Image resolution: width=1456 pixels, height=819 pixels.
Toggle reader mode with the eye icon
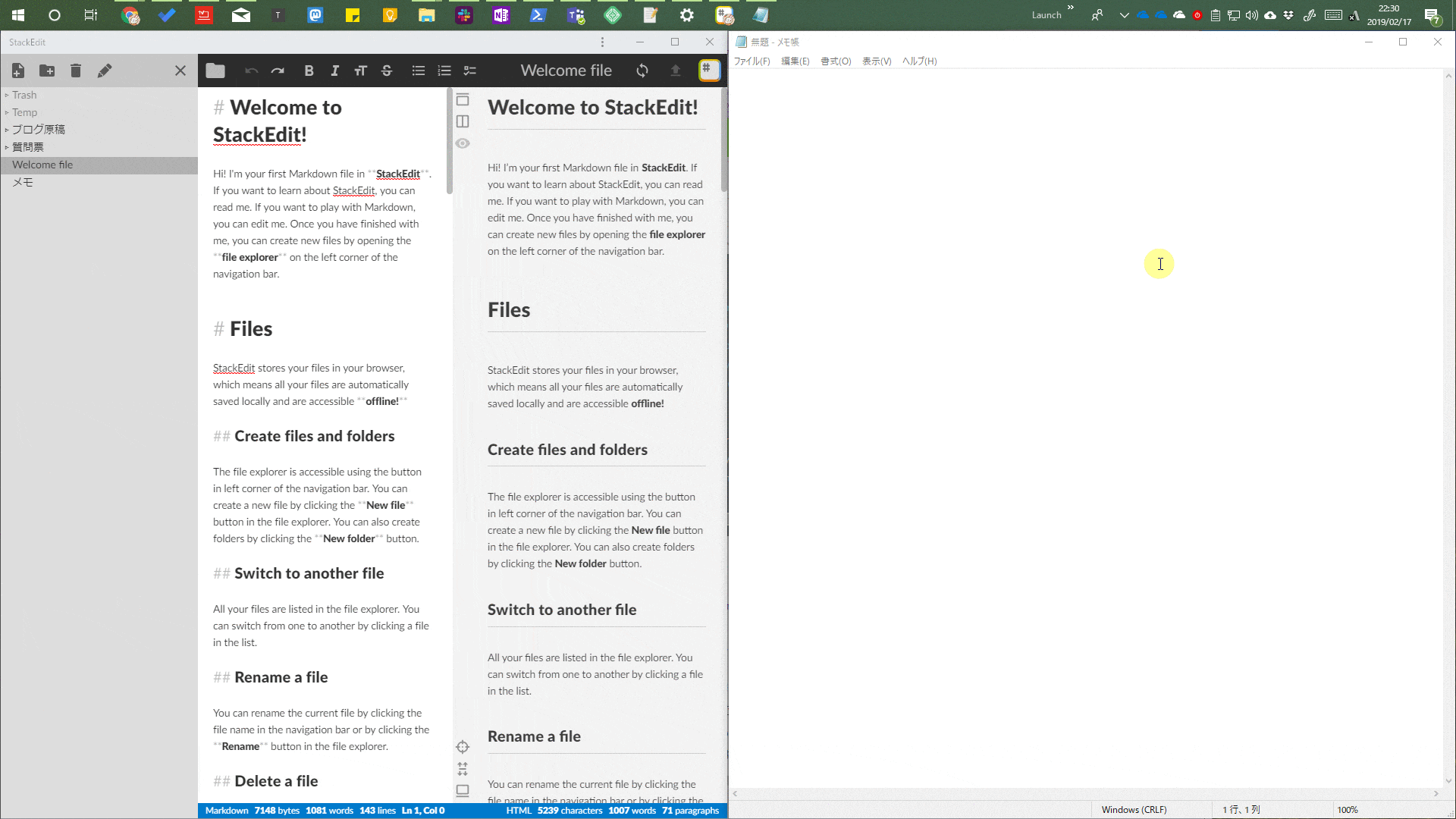click(463, 143)
